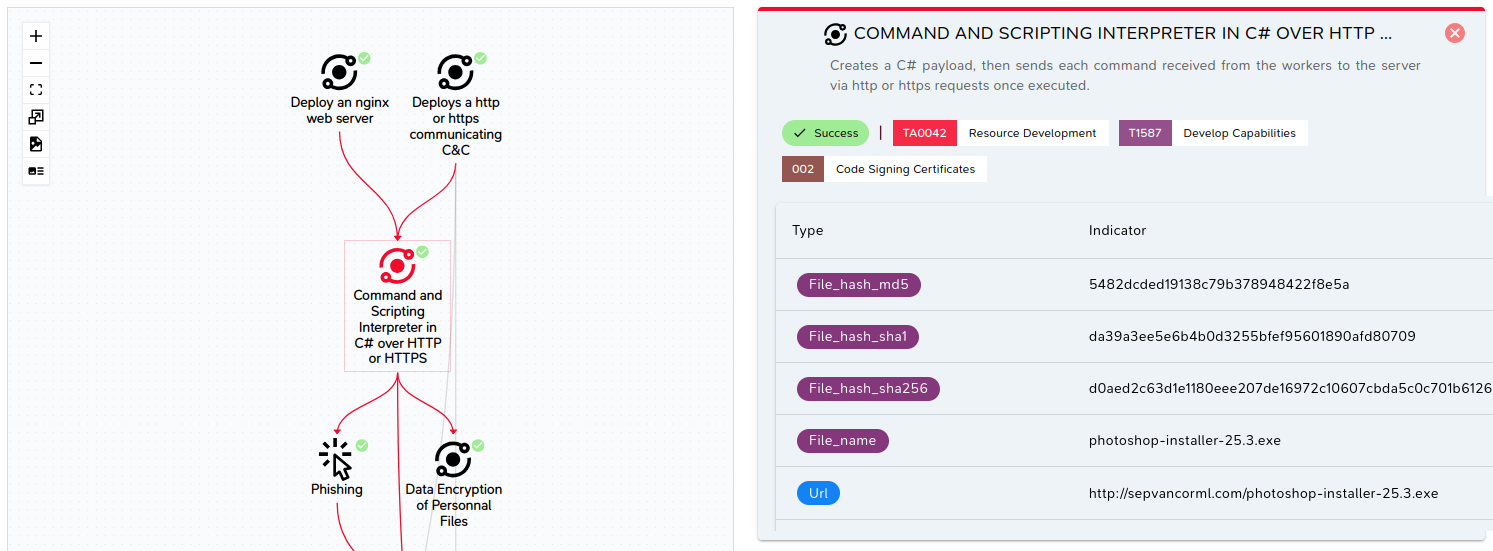
Task: Select the URL http://sepvancorml.com/photoshop-installer-25.3.exe
Action: (1264, 493)
